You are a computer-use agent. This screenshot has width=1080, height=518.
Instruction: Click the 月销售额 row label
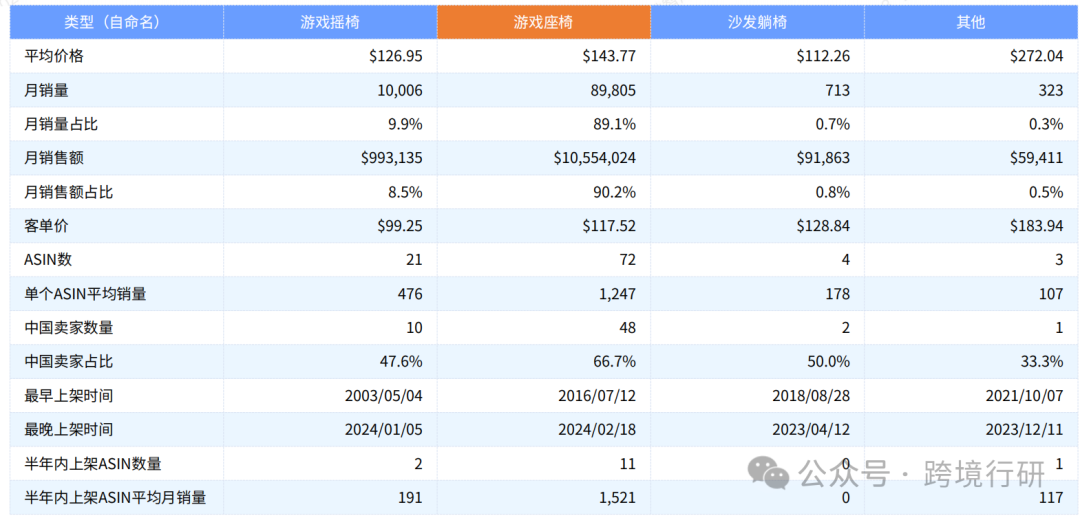point(54,158)
